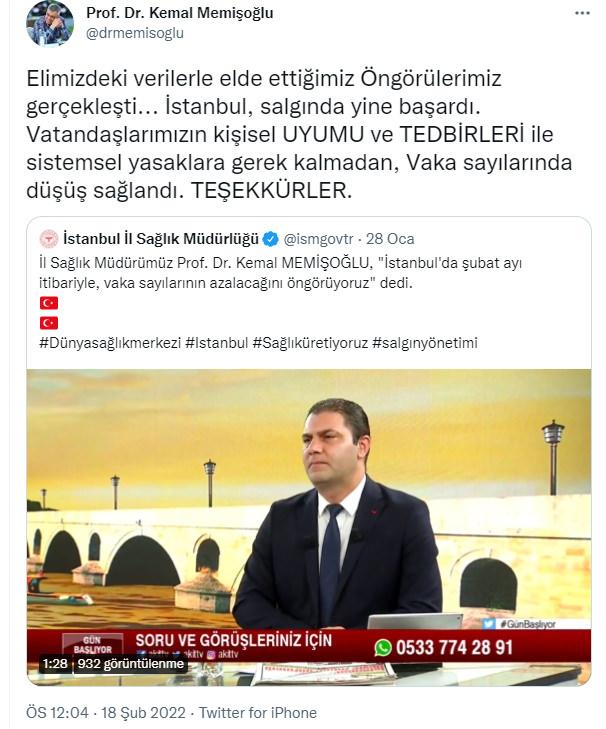This screenshot has width=606, height=729.
Task: Play the embedded video thumbnail
Action: (309, 527)
